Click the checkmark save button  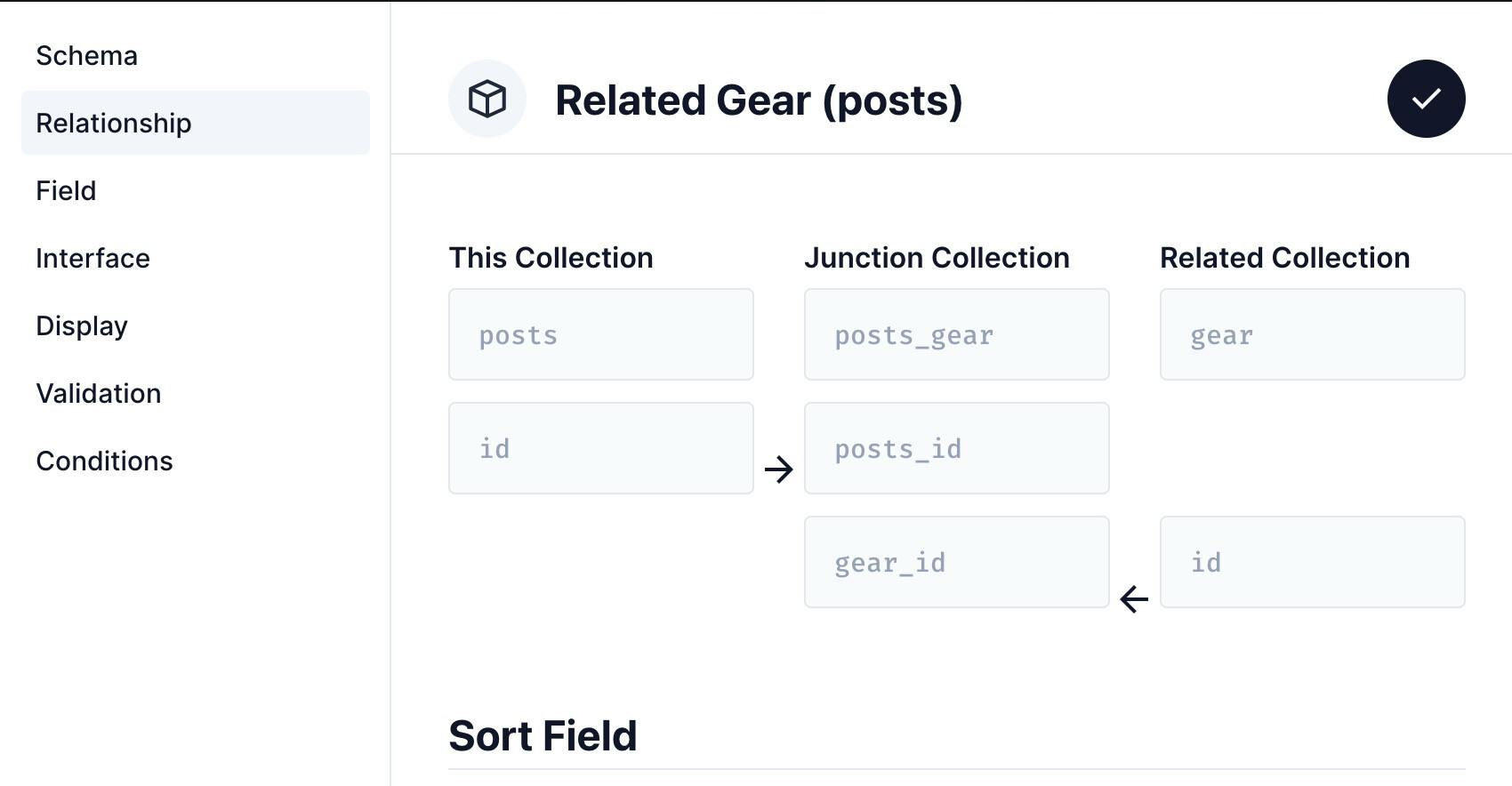[x=1426, y=99]
